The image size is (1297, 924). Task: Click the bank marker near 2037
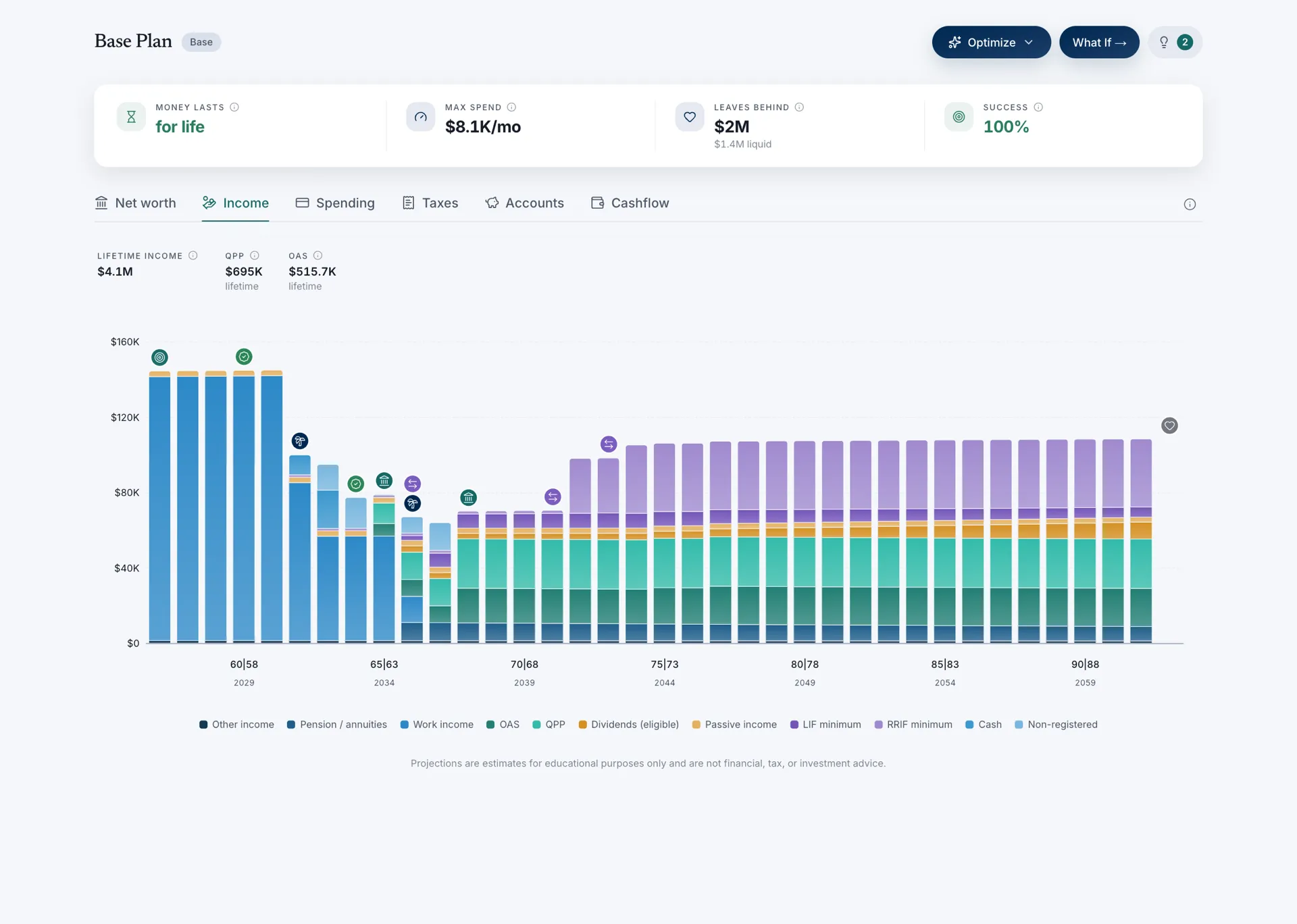(469, 498)
